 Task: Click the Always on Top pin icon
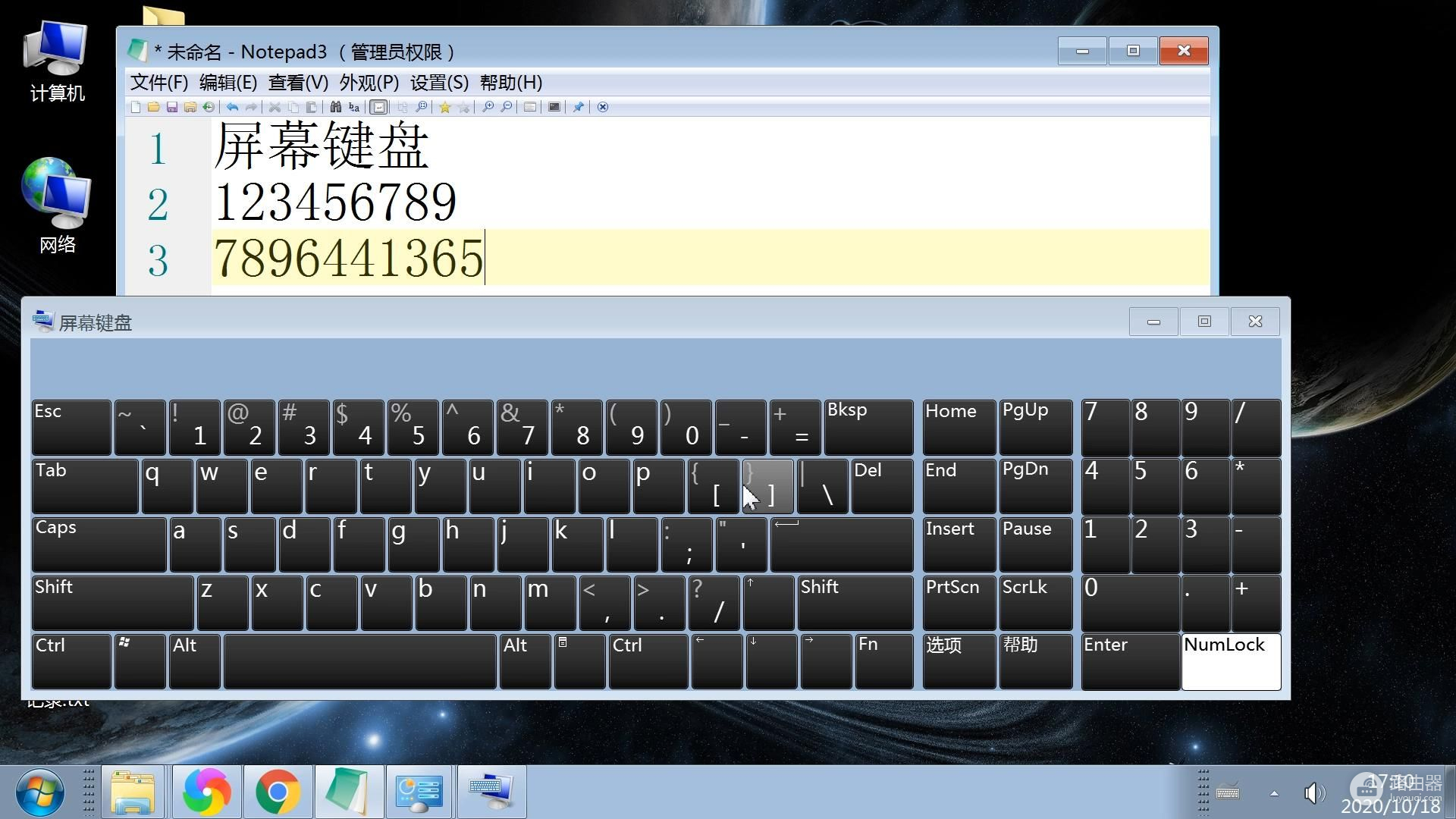tap(578, 107)
